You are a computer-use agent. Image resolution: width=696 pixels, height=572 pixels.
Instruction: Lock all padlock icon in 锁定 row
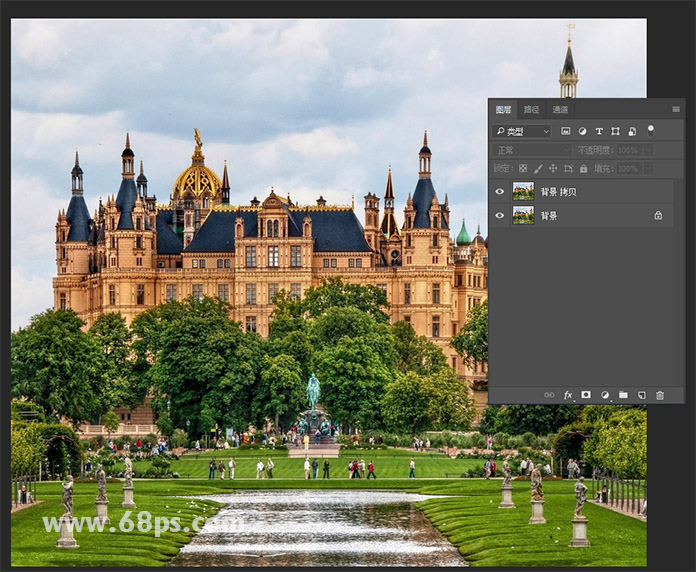coord(583,169)
